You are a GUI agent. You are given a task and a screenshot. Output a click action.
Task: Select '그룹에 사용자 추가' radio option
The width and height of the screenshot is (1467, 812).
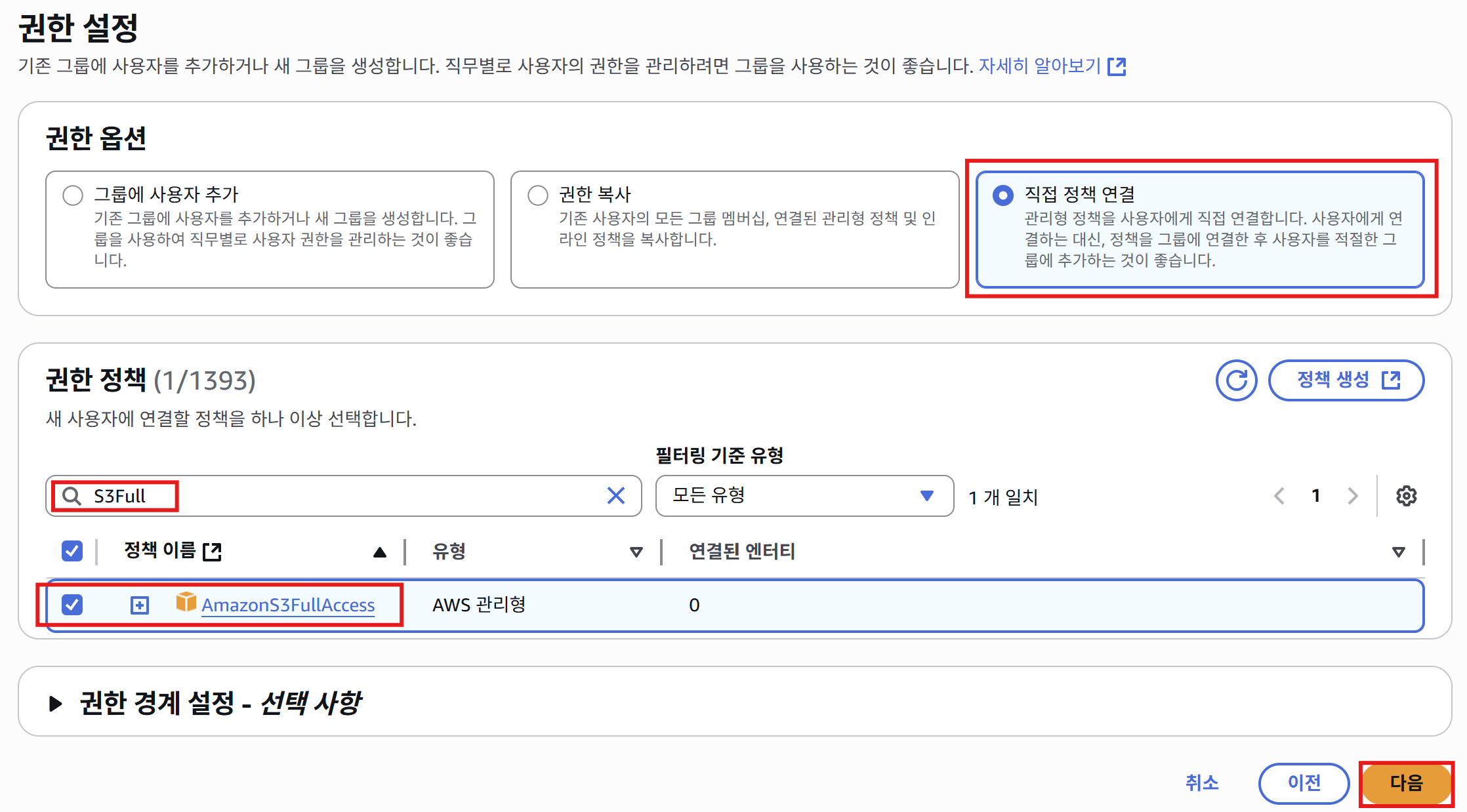click(x=73, y=195)
